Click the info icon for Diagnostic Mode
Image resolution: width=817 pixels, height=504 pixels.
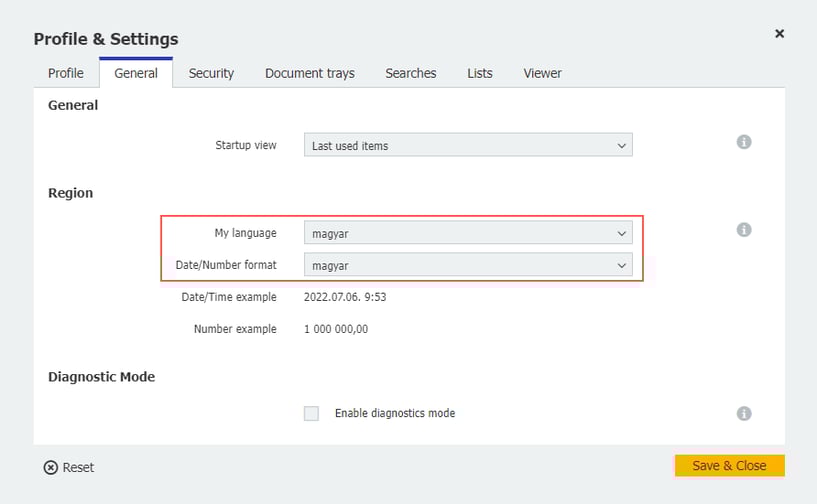[743, 413]
